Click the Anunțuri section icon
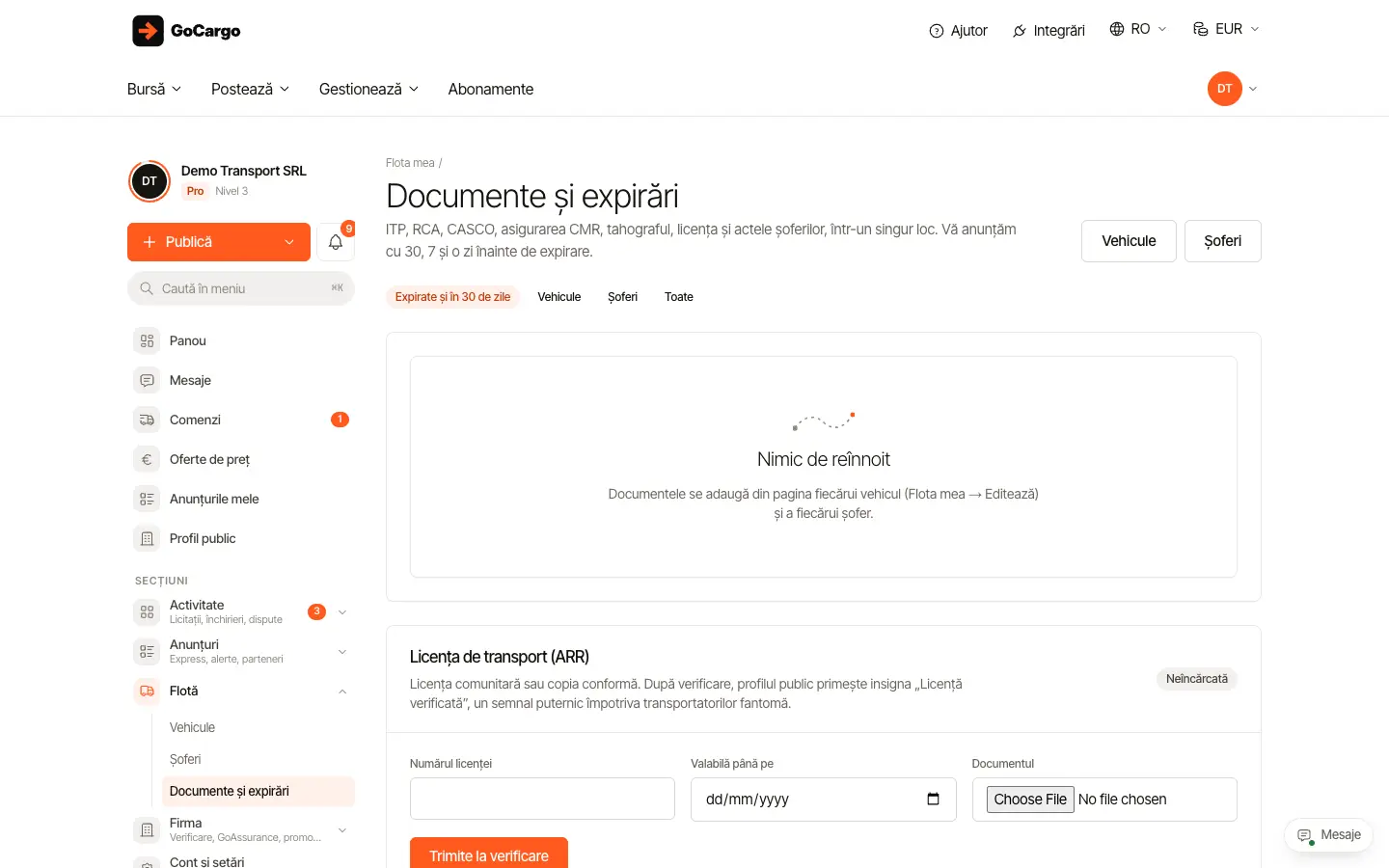 click(147, 651)
